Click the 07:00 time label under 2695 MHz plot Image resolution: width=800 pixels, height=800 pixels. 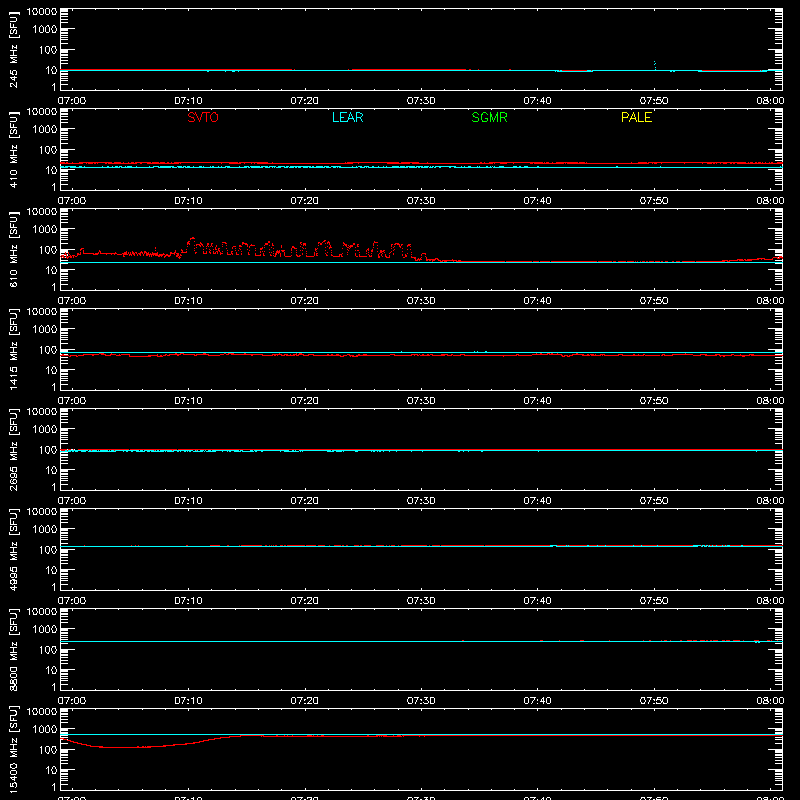[x=72, y=501]
